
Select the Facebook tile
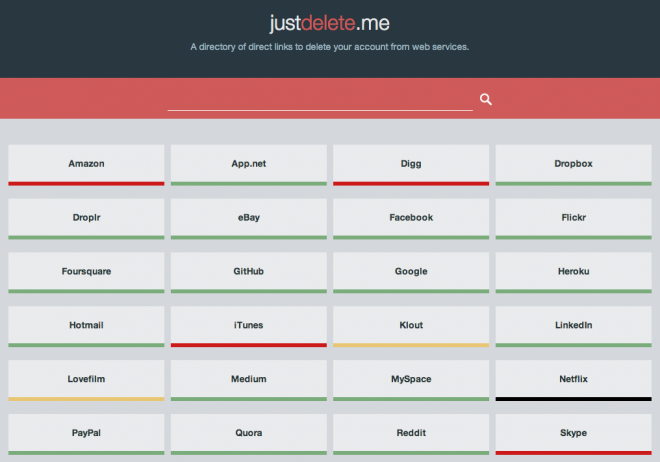point(411,218)
